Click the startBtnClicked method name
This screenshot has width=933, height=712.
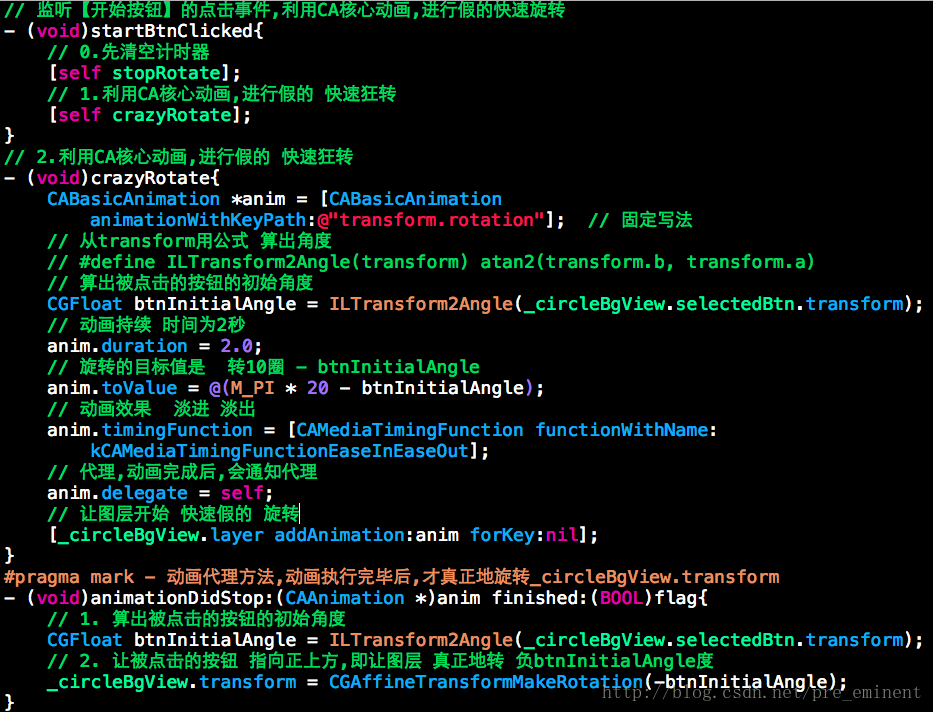coord(173,31)
